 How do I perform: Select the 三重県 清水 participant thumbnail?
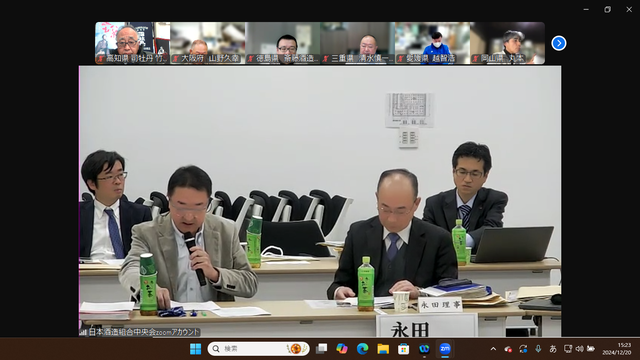point(358,43)
